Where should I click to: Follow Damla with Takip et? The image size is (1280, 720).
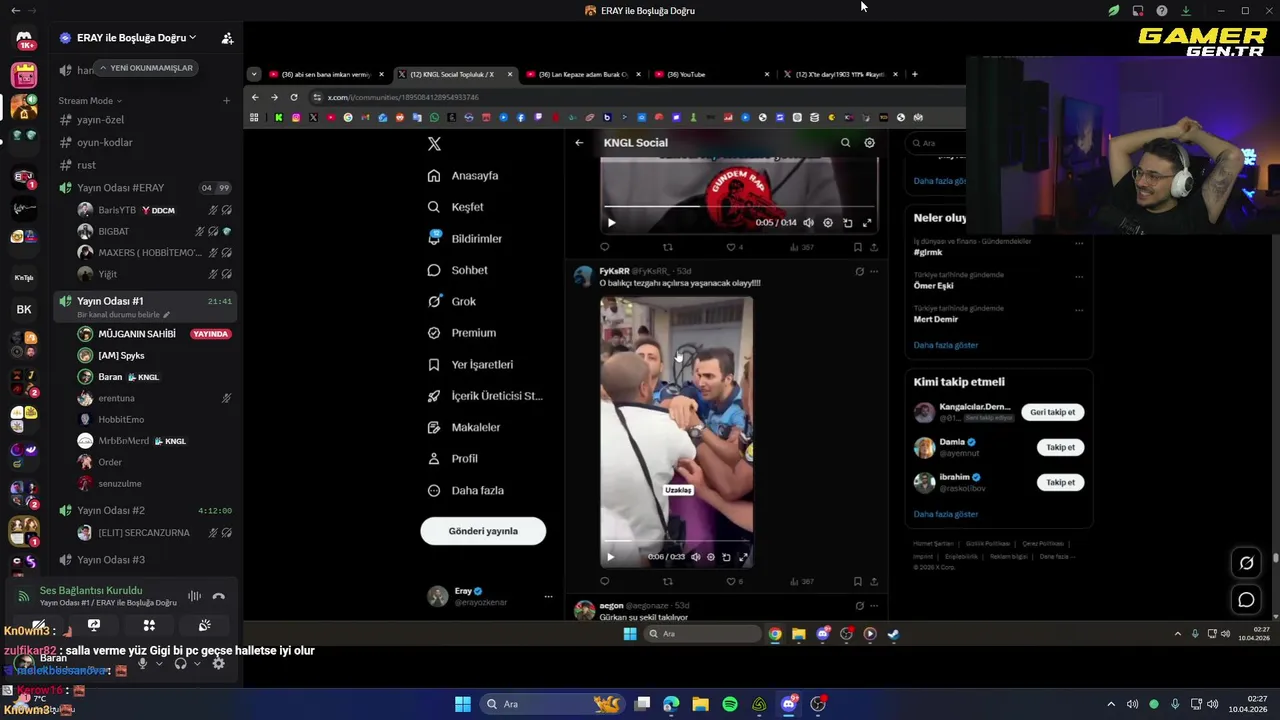(x=1060, y=447)
